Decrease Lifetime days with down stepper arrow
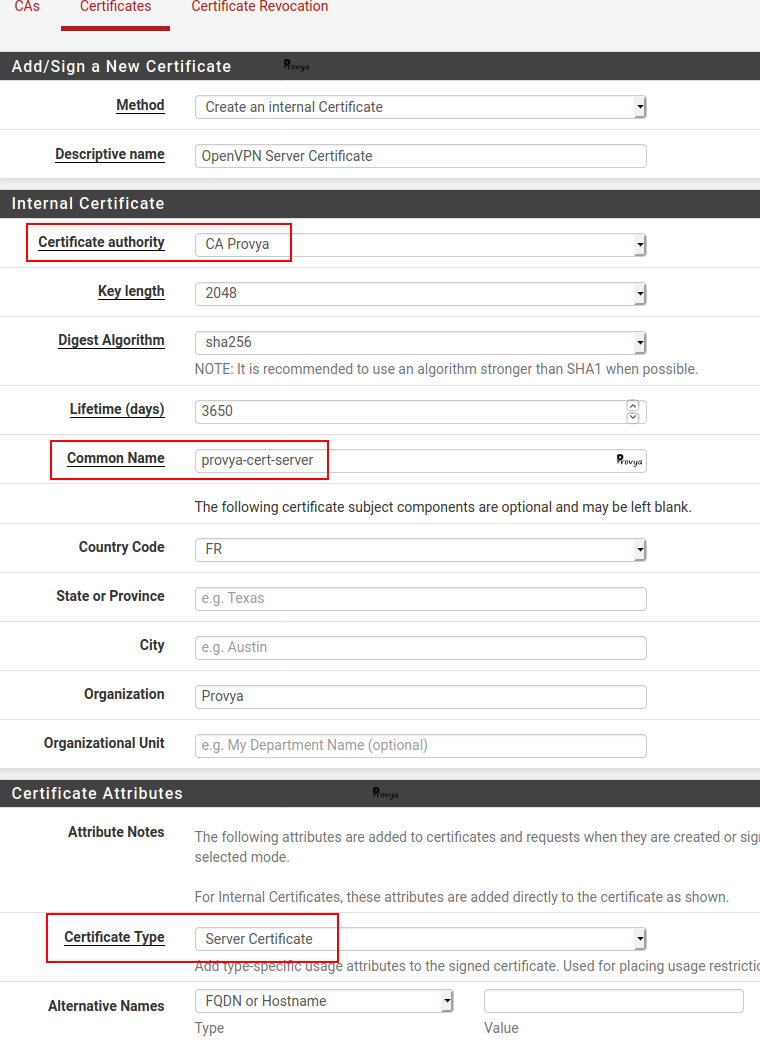The image size is (760, 1040). pos(633,417)
